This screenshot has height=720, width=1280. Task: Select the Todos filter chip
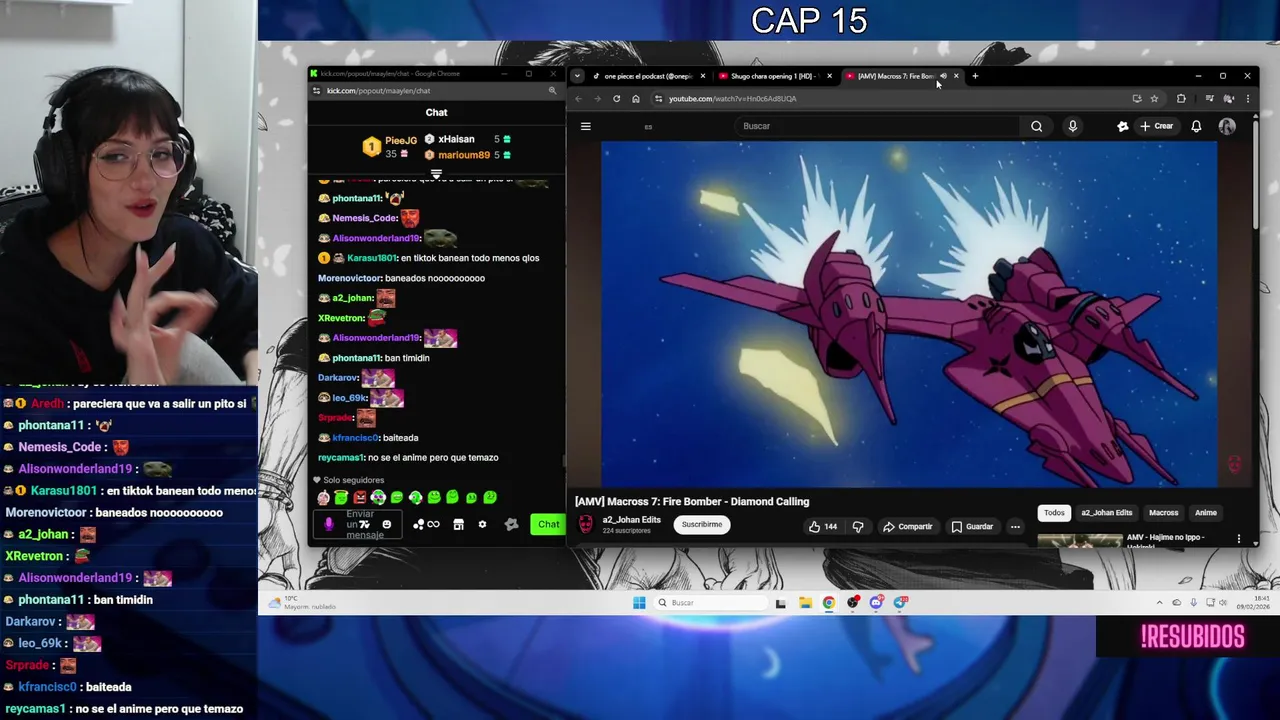(1054, 513)
